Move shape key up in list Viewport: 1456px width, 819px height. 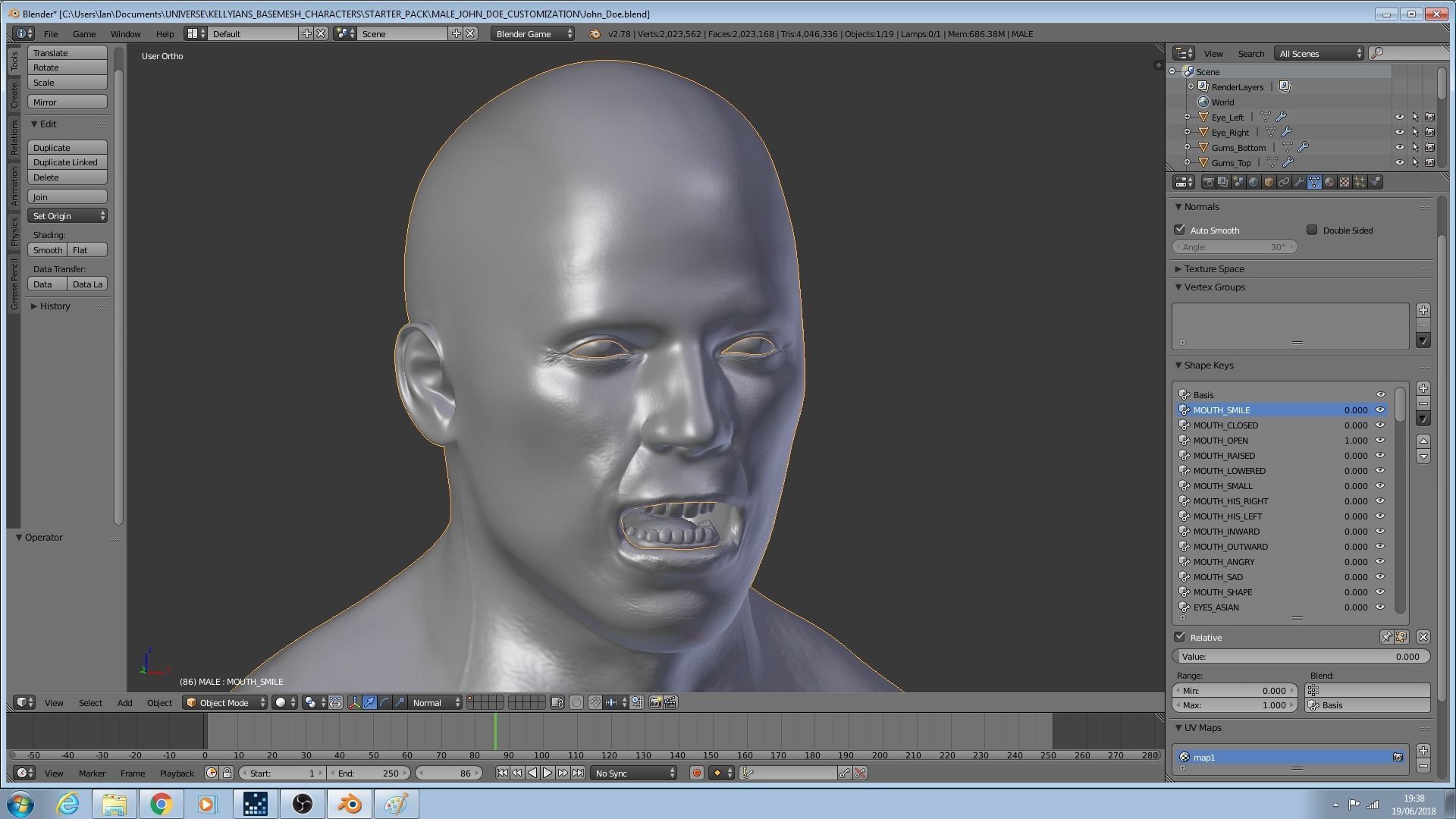coord(1423,441)
